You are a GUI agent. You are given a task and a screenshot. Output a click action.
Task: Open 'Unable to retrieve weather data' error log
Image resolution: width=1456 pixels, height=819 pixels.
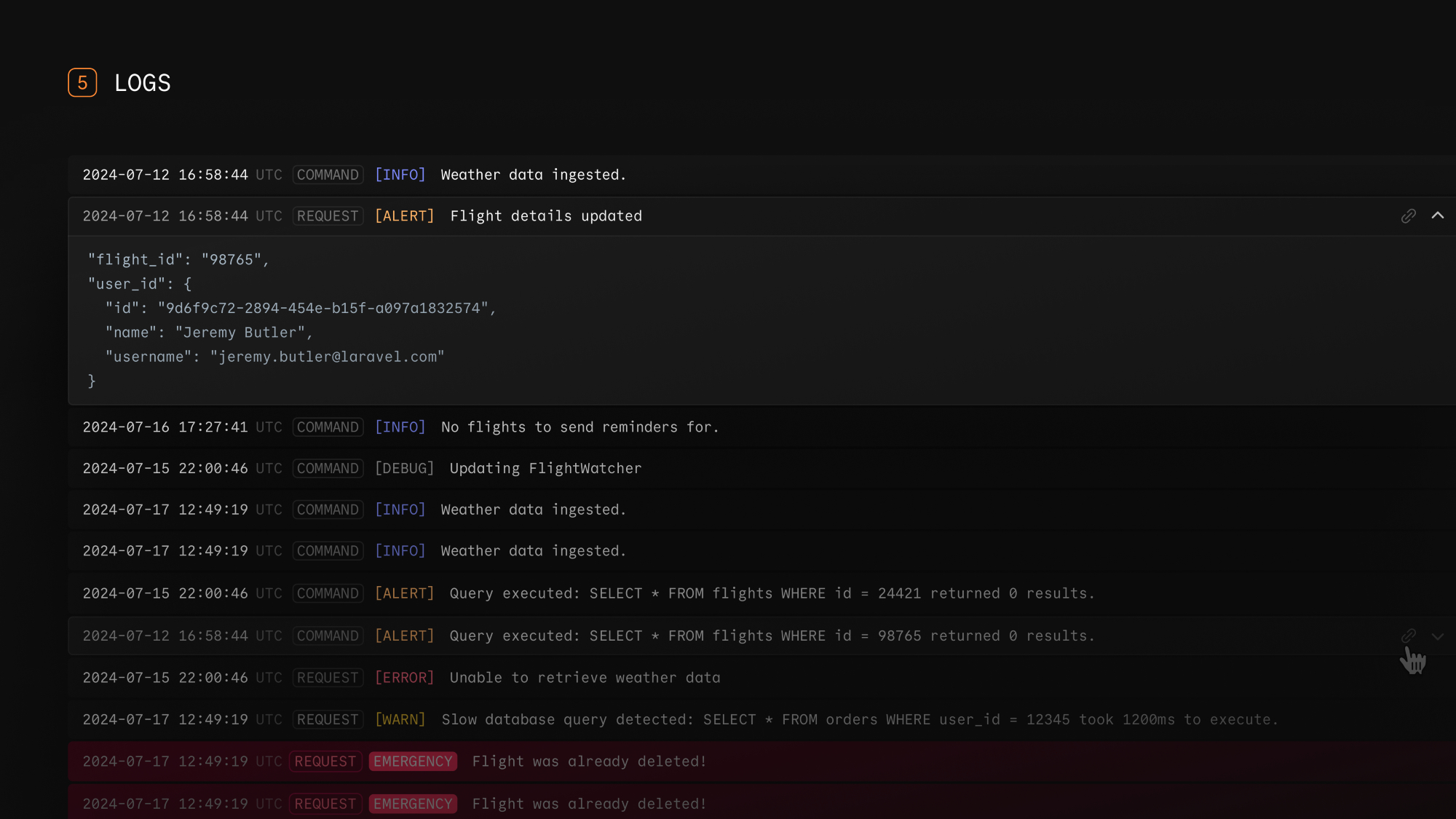585,678
